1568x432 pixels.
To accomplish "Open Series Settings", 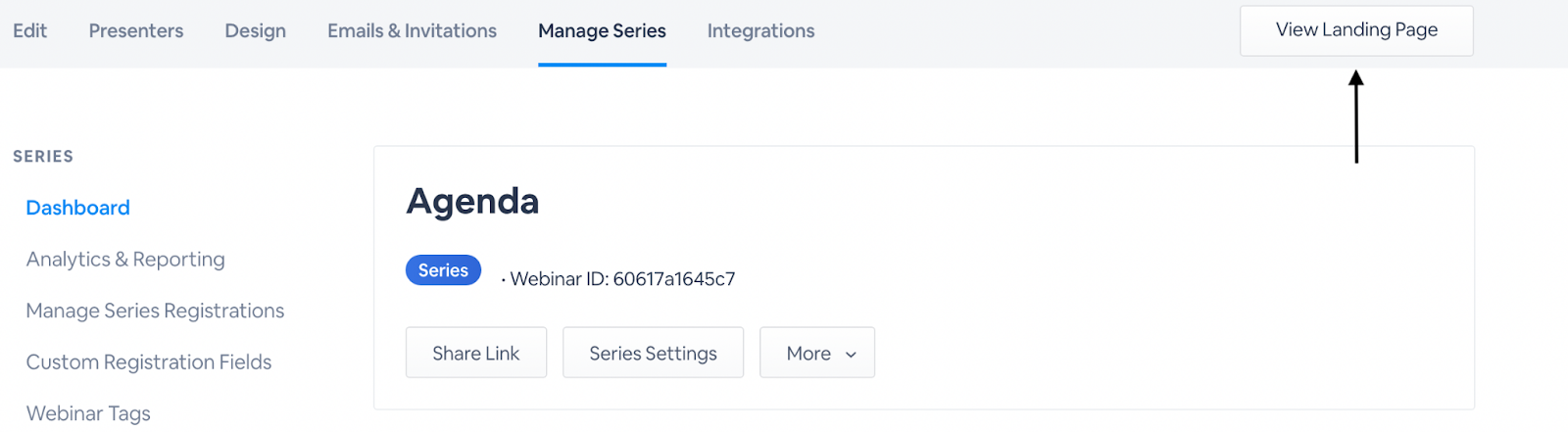I will (653, 353).
